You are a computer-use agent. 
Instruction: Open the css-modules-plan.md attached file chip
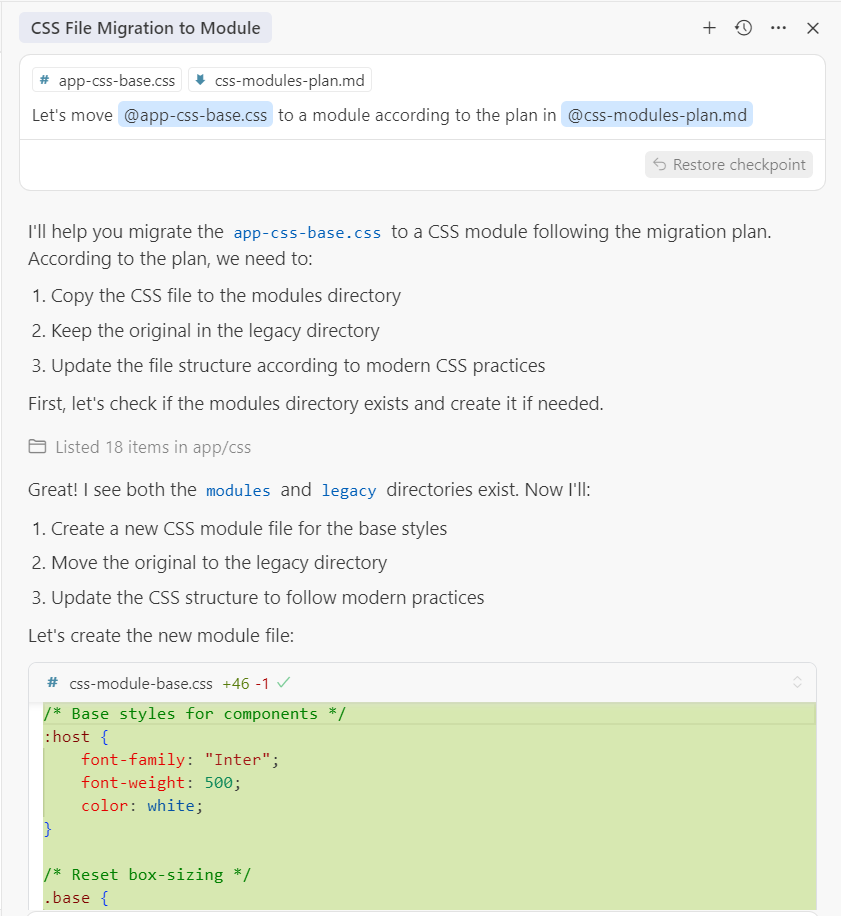280,81
